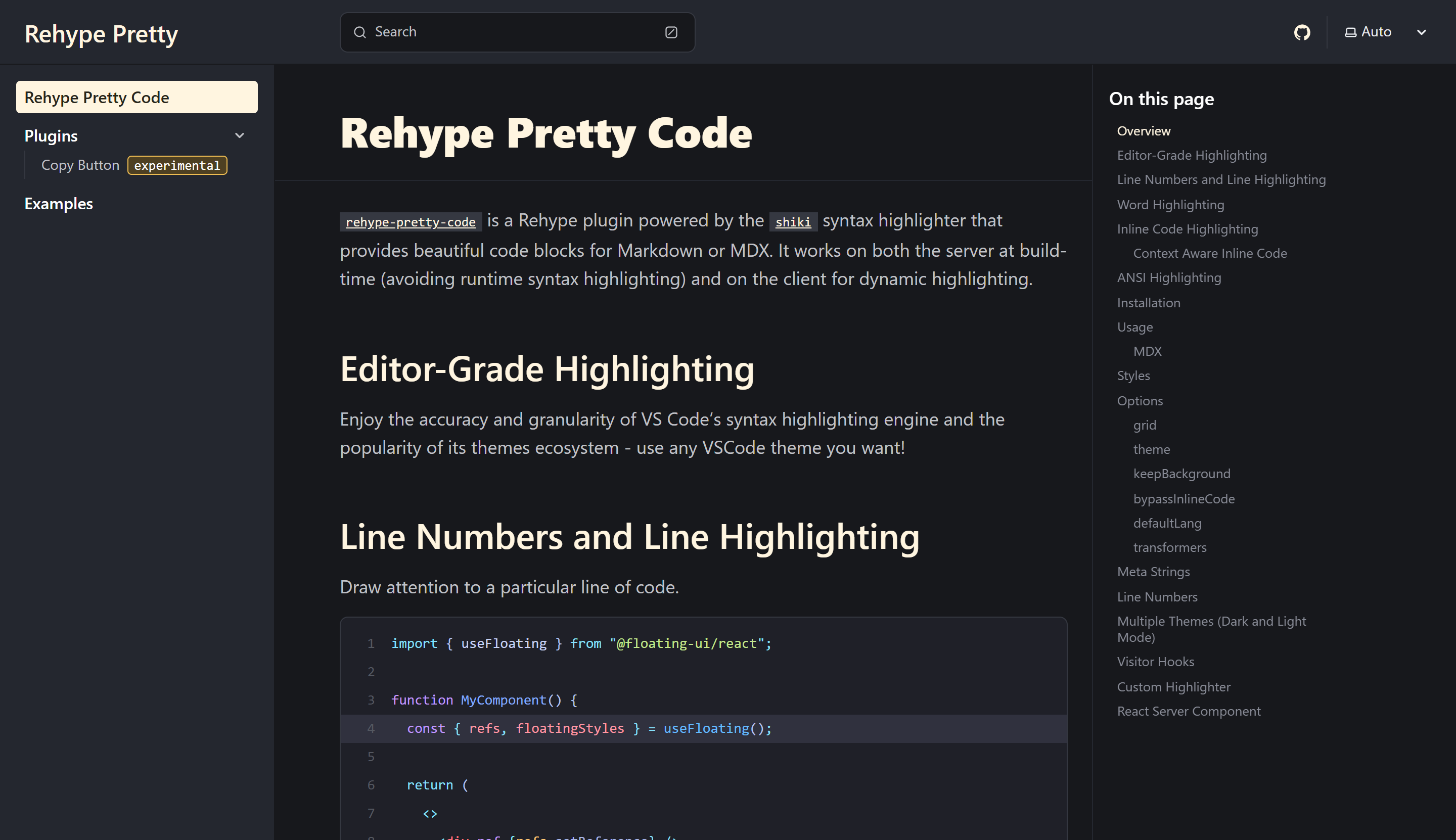Click the magnifier icon in the search bar
This screenshot has height=840, width=1456.
[x=360, y=32]
